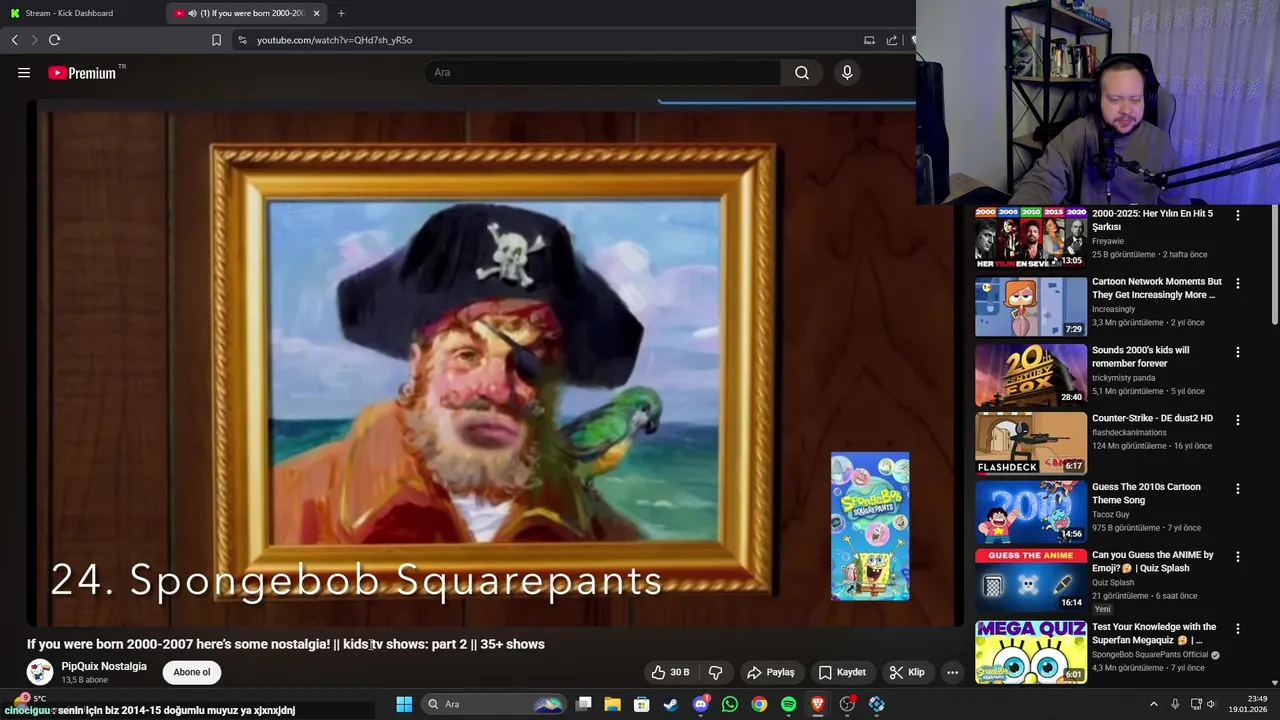Create a clip with Klip button

(907, 672)
